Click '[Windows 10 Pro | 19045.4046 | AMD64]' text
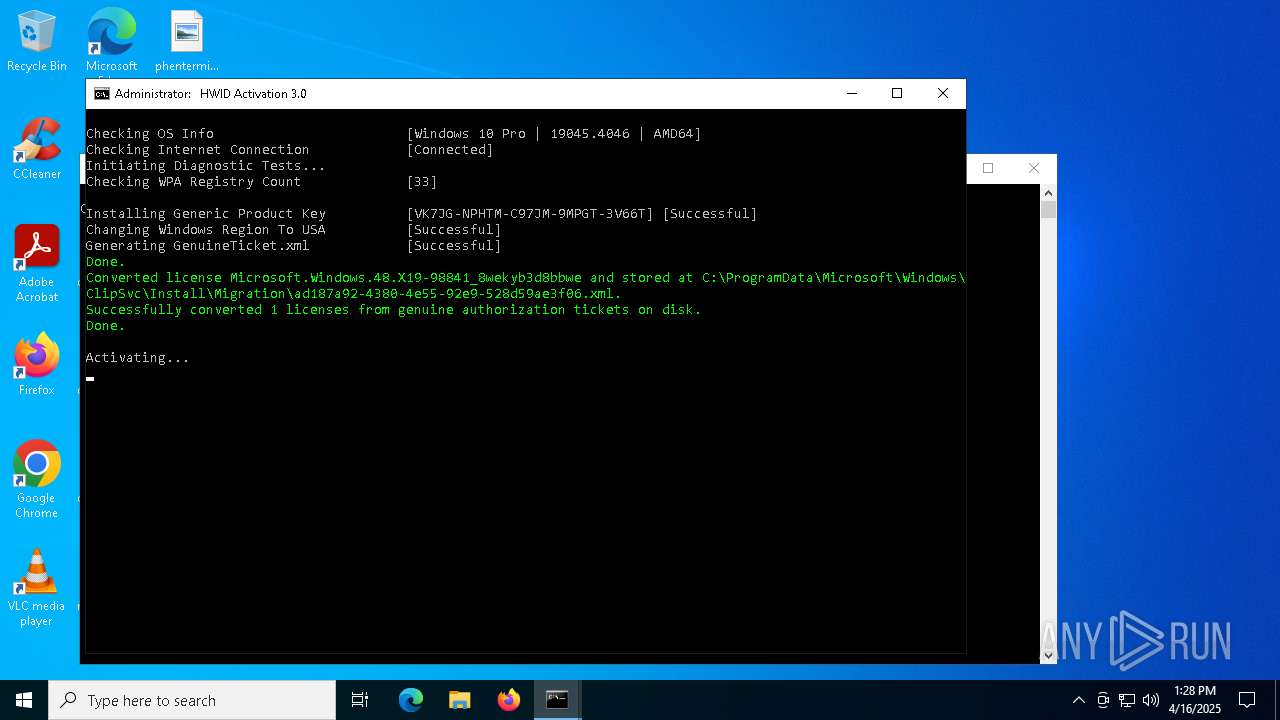 coord(554,134)
